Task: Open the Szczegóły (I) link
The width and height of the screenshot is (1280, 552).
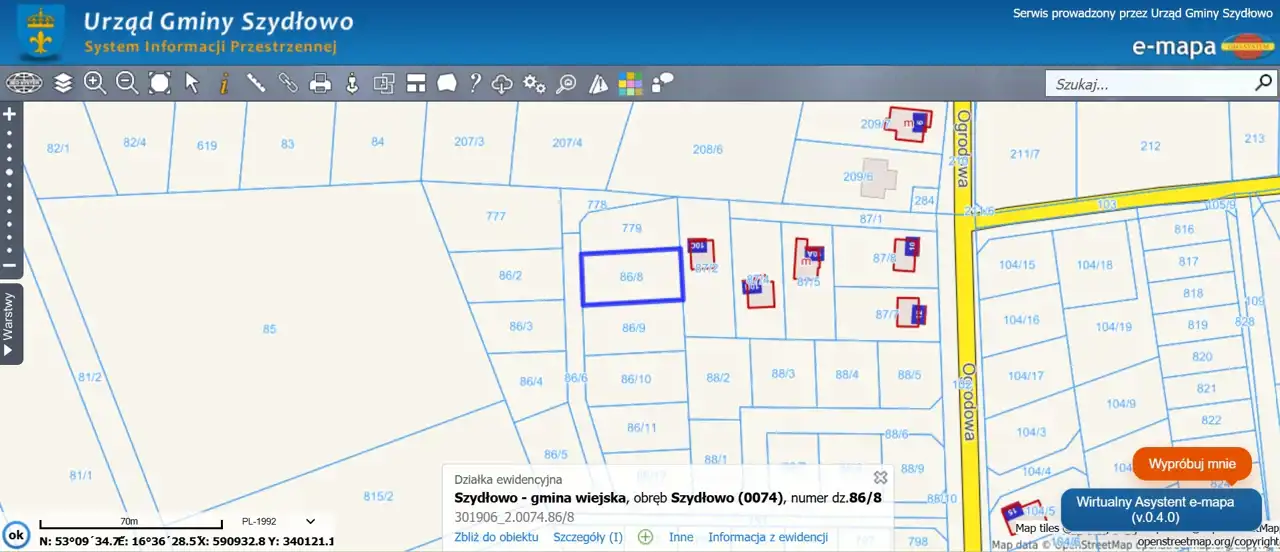Action: click(588, 537)
